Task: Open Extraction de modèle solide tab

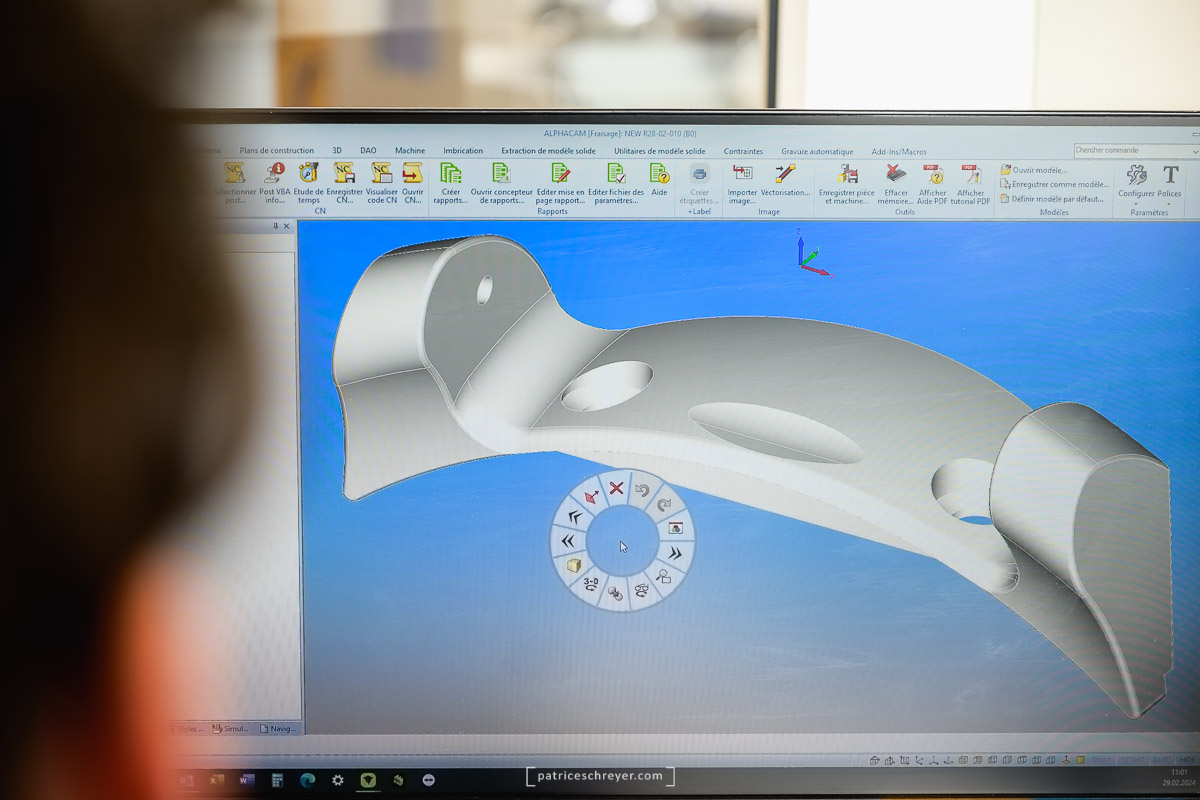Action: (548, 151)
